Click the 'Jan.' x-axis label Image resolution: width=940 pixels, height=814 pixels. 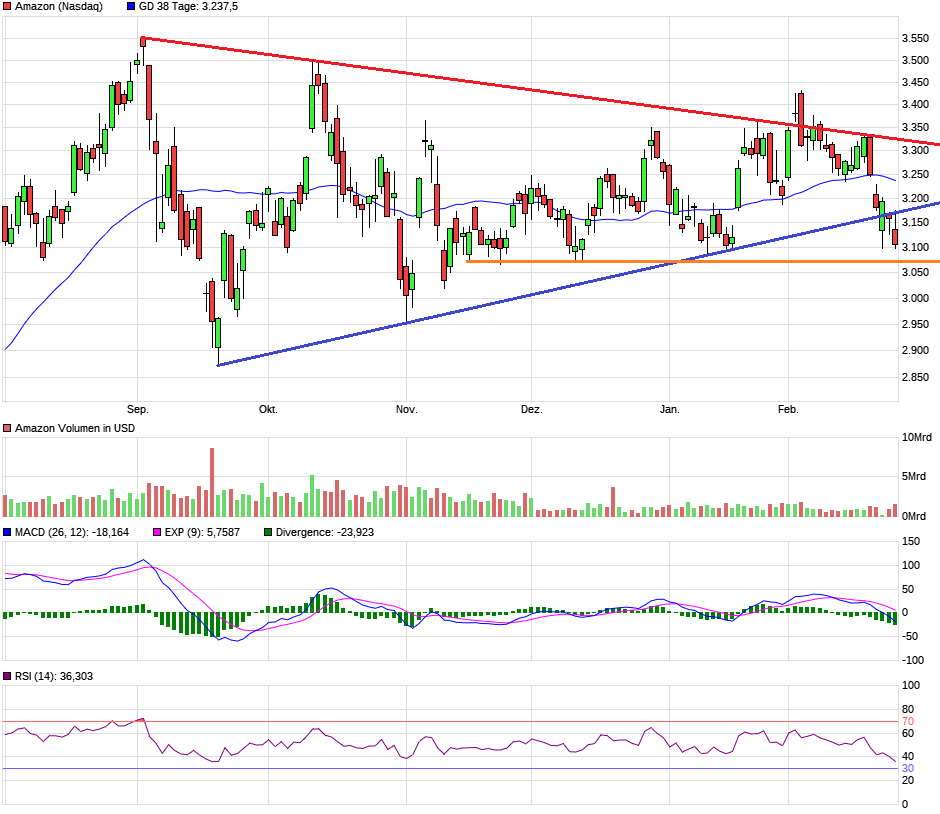[670, 409]
